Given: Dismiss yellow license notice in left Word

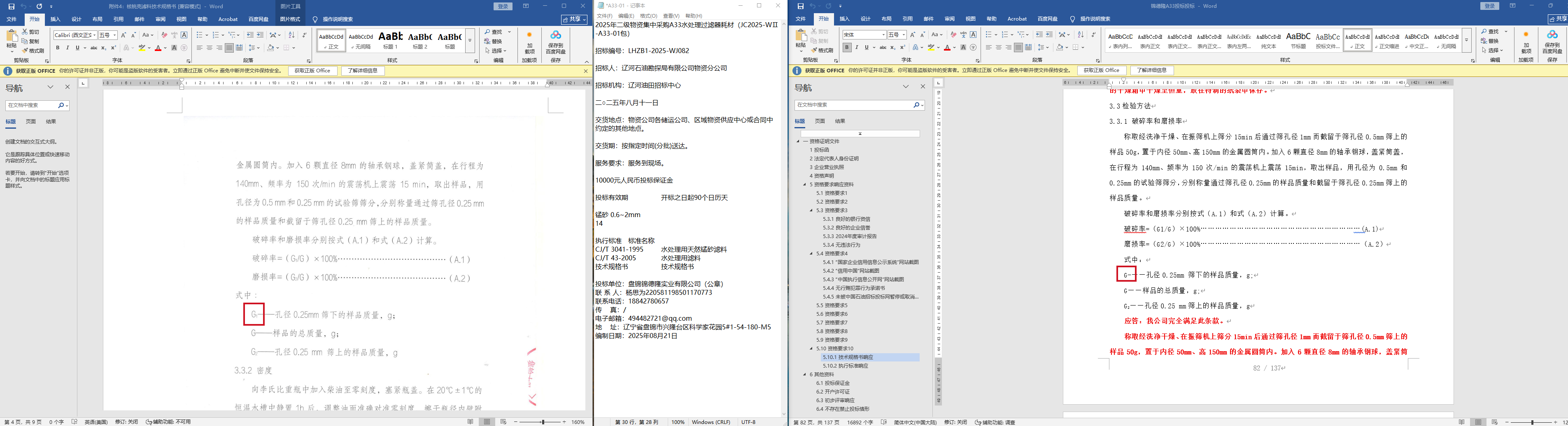Looking at the screenshot, I should 585,70.
